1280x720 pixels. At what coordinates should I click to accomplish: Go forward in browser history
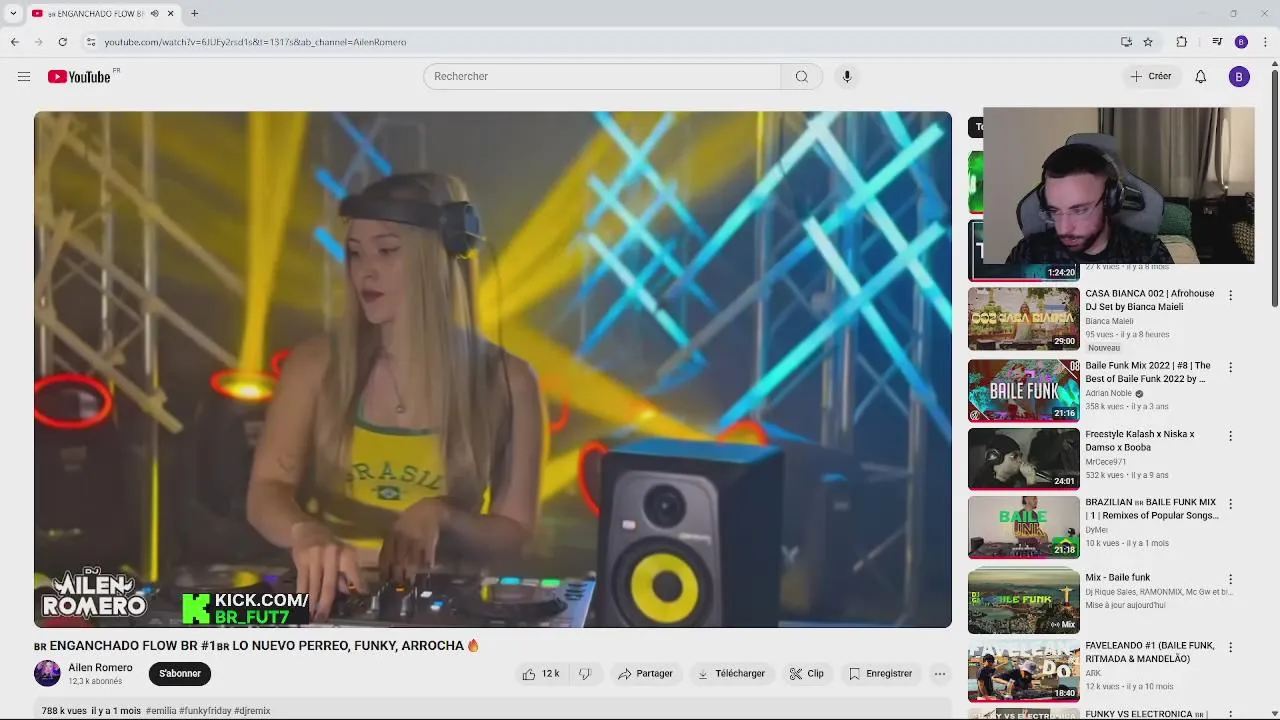(x=38, y=42)
